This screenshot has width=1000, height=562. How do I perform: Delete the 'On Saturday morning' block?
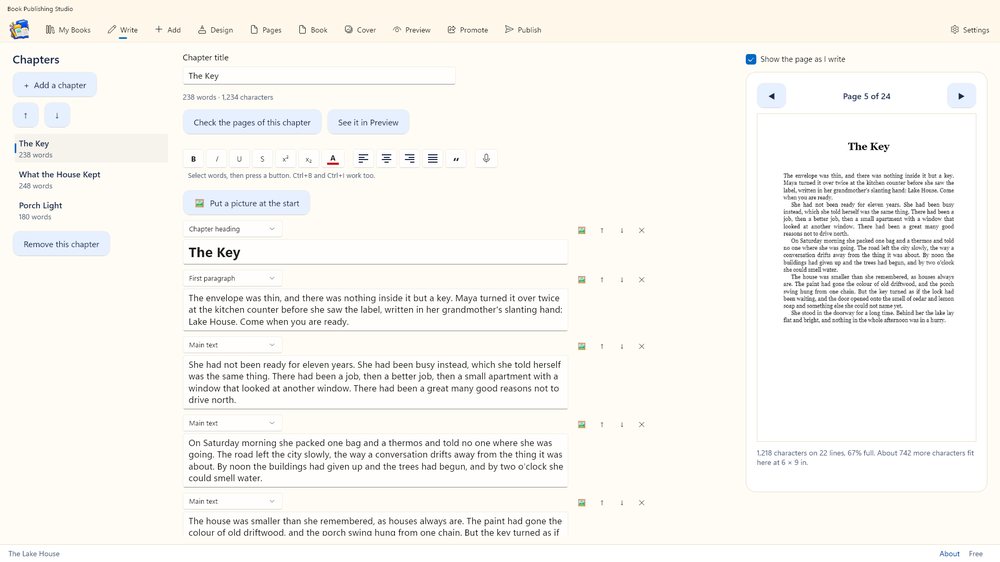tap(642, 424)
